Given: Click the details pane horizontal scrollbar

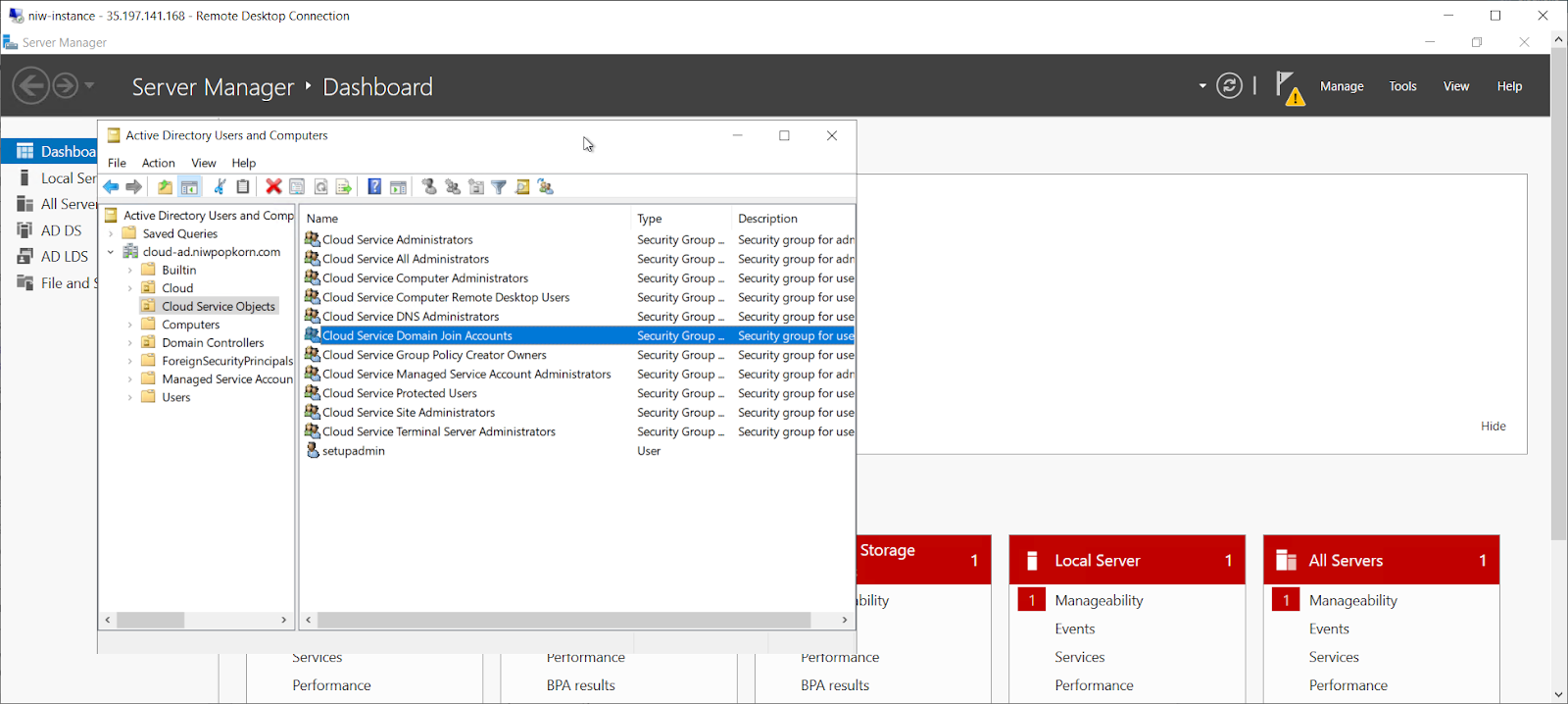Looking at the screenshot, I should [x=563, y=620].
